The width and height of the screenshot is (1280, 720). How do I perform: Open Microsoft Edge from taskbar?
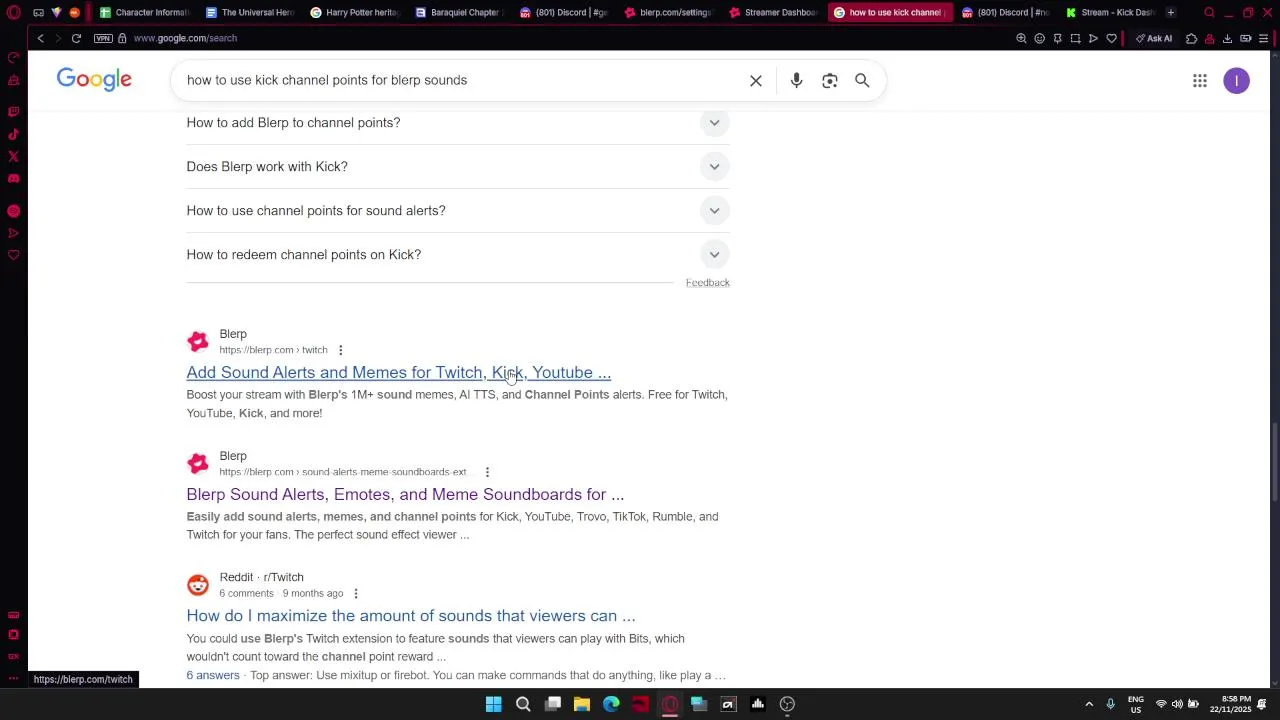[x=611, y=704]
